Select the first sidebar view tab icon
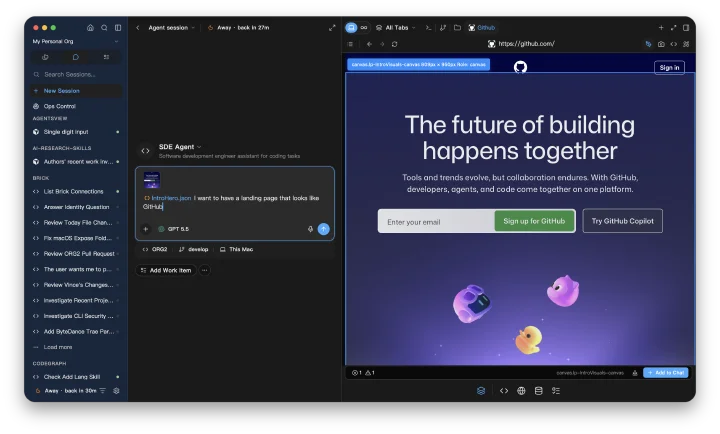This screenshot has height=434, width=720. pos(45,57)
